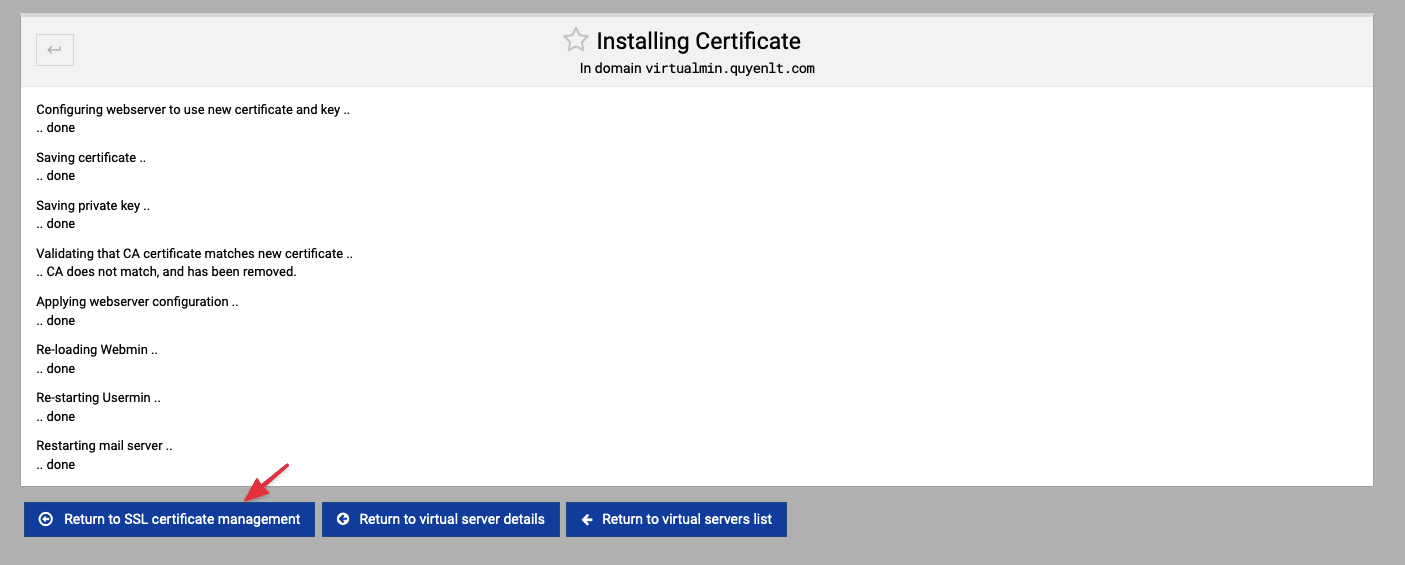Click left-arrow icon on virtual servers list button
1405x565 pixels.
[x=587, y=519]
